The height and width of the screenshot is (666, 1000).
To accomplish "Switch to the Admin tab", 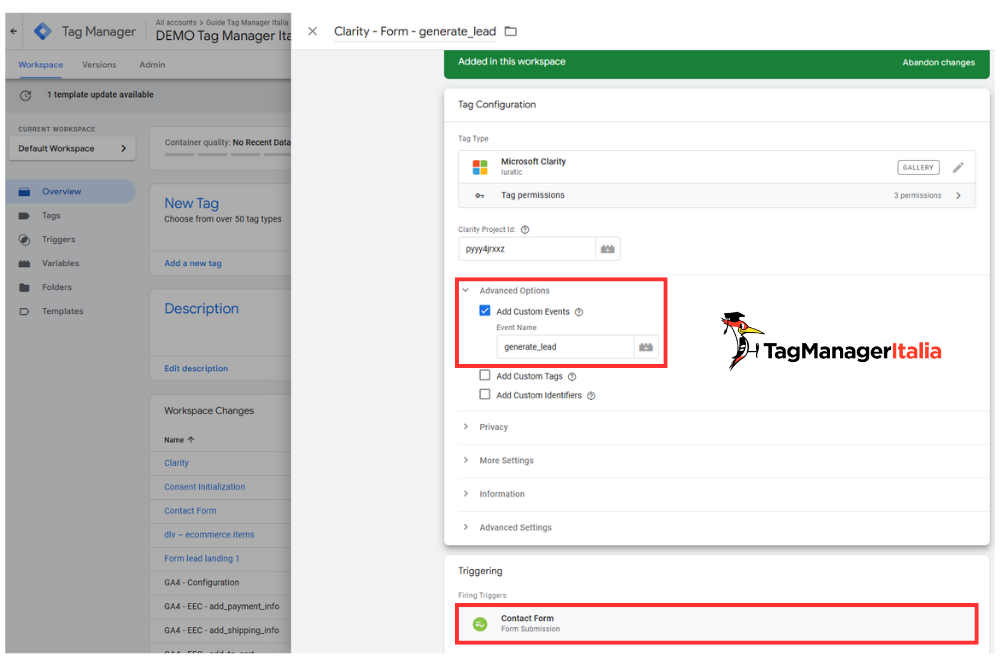I will pos(152,65).
